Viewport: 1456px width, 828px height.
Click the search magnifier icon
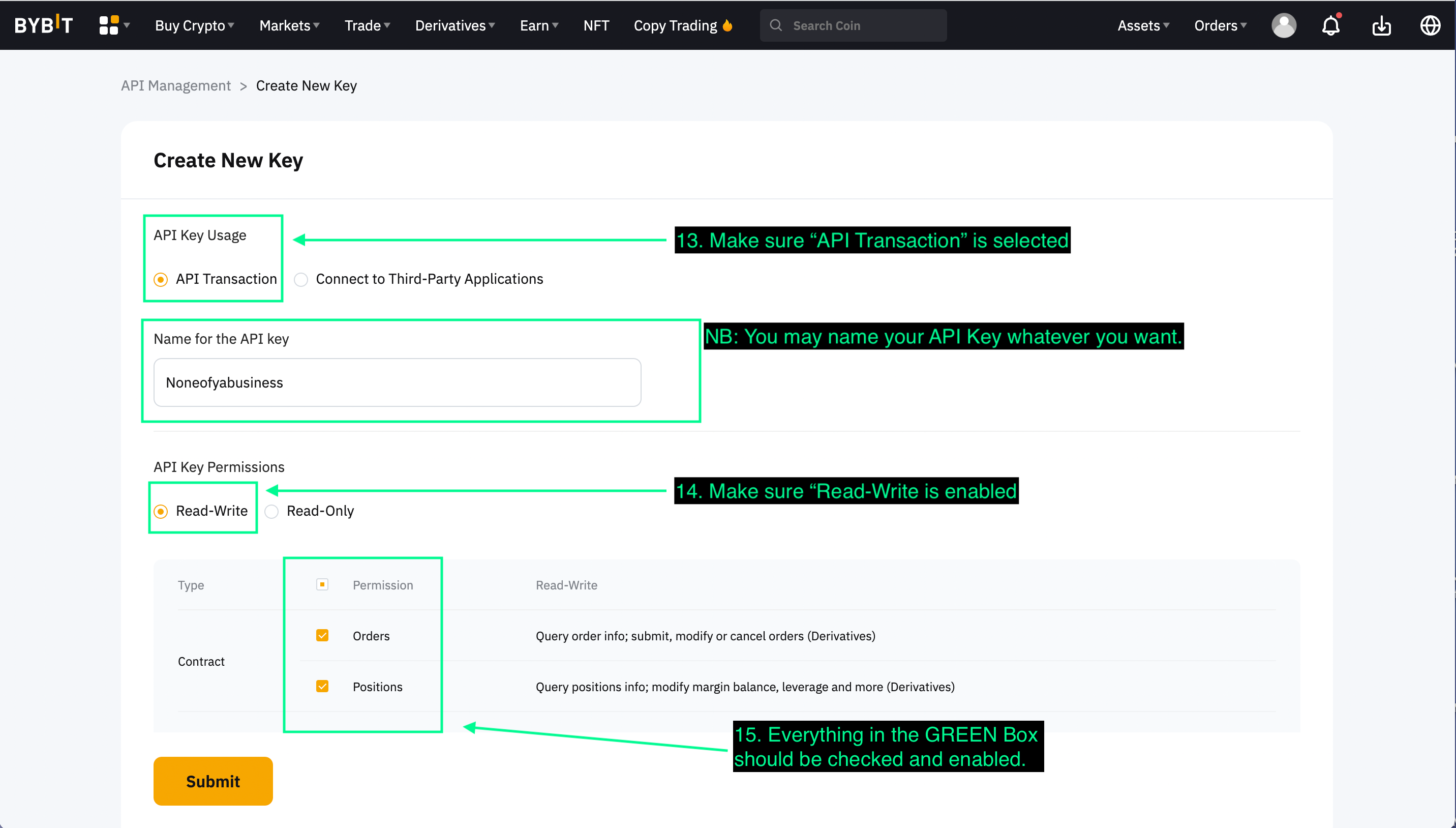coord(776,25)
